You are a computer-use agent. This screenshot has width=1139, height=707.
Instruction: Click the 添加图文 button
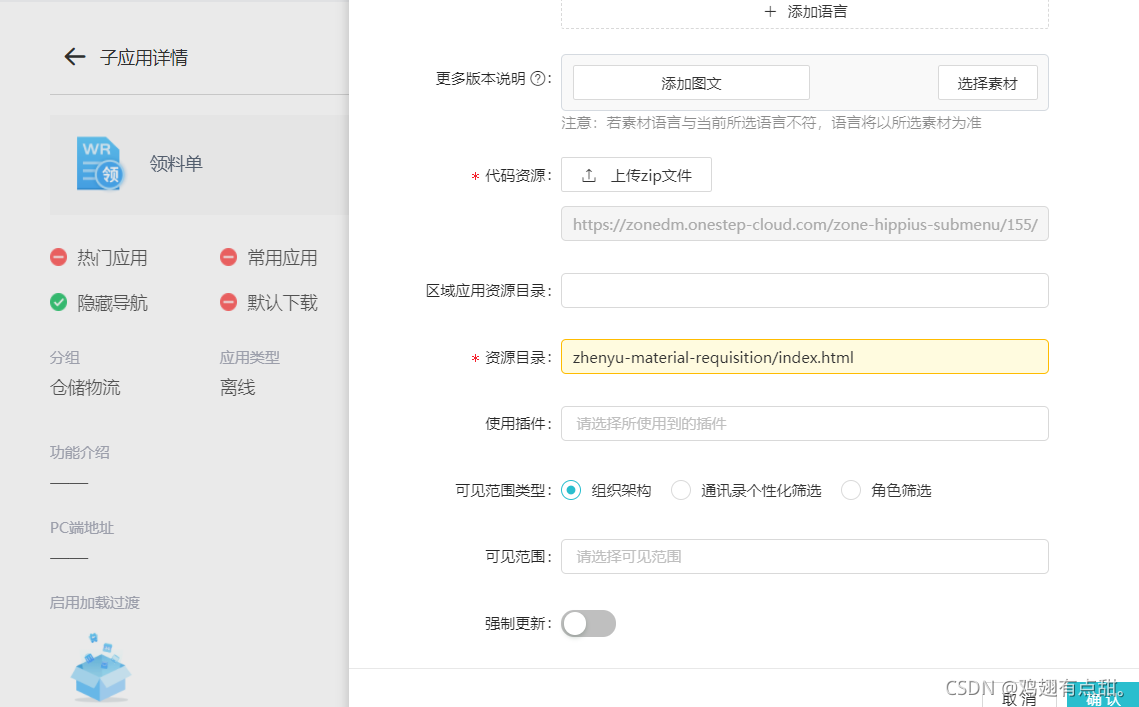691,83
